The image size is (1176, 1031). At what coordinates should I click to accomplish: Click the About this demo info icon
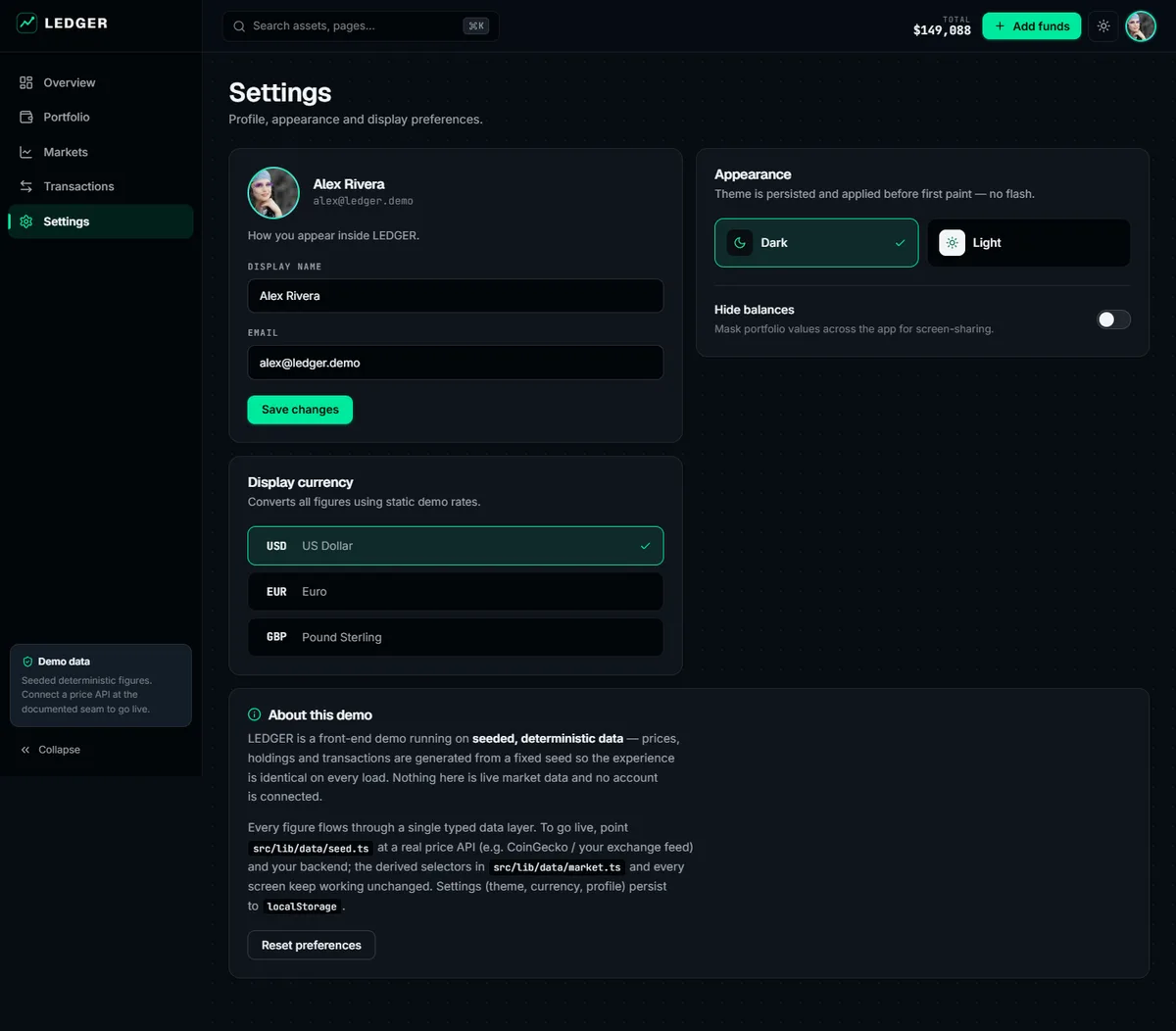[x=255, y=714]
